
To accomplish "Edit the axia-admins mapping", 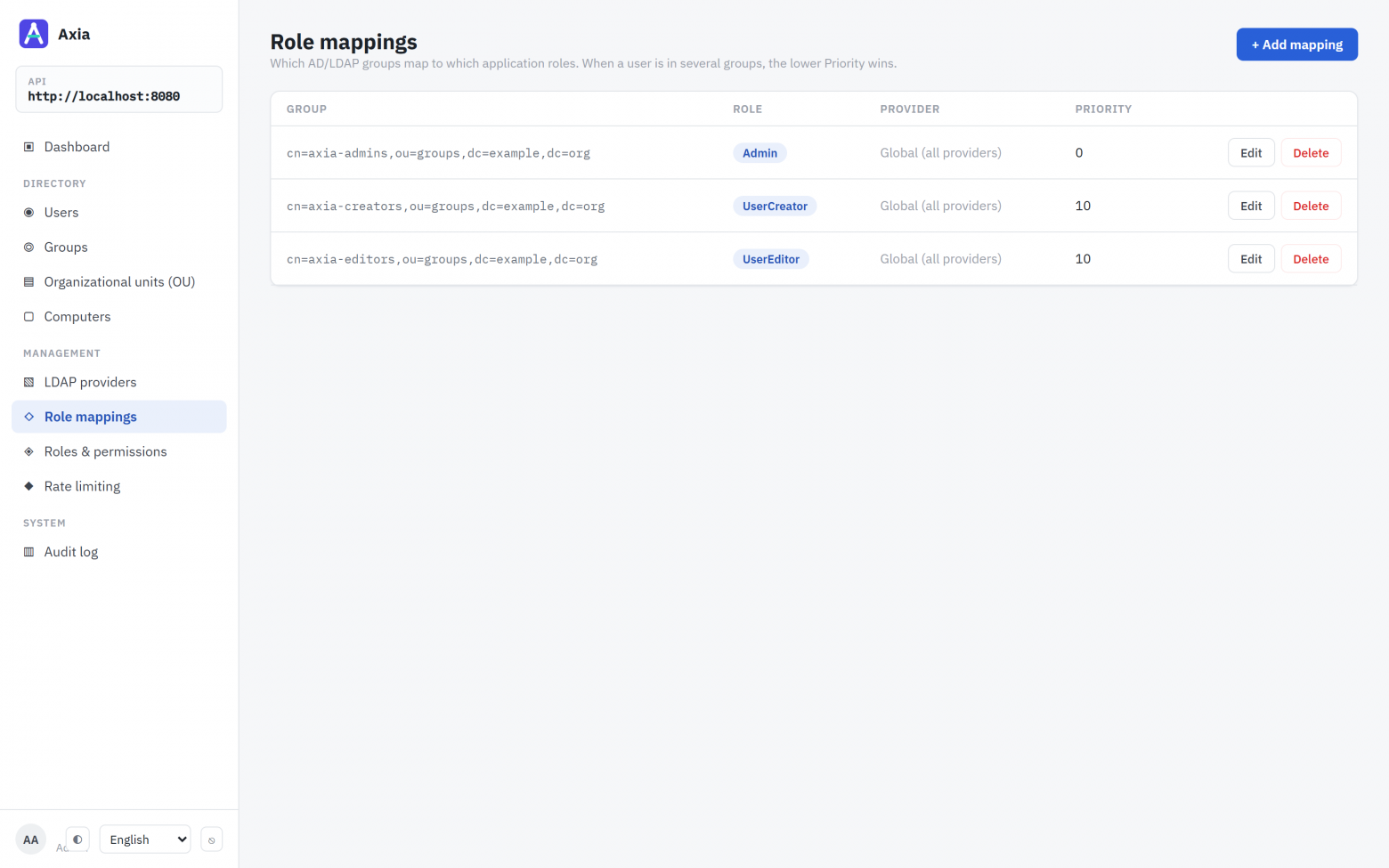I will click(x=1251, y=153).
